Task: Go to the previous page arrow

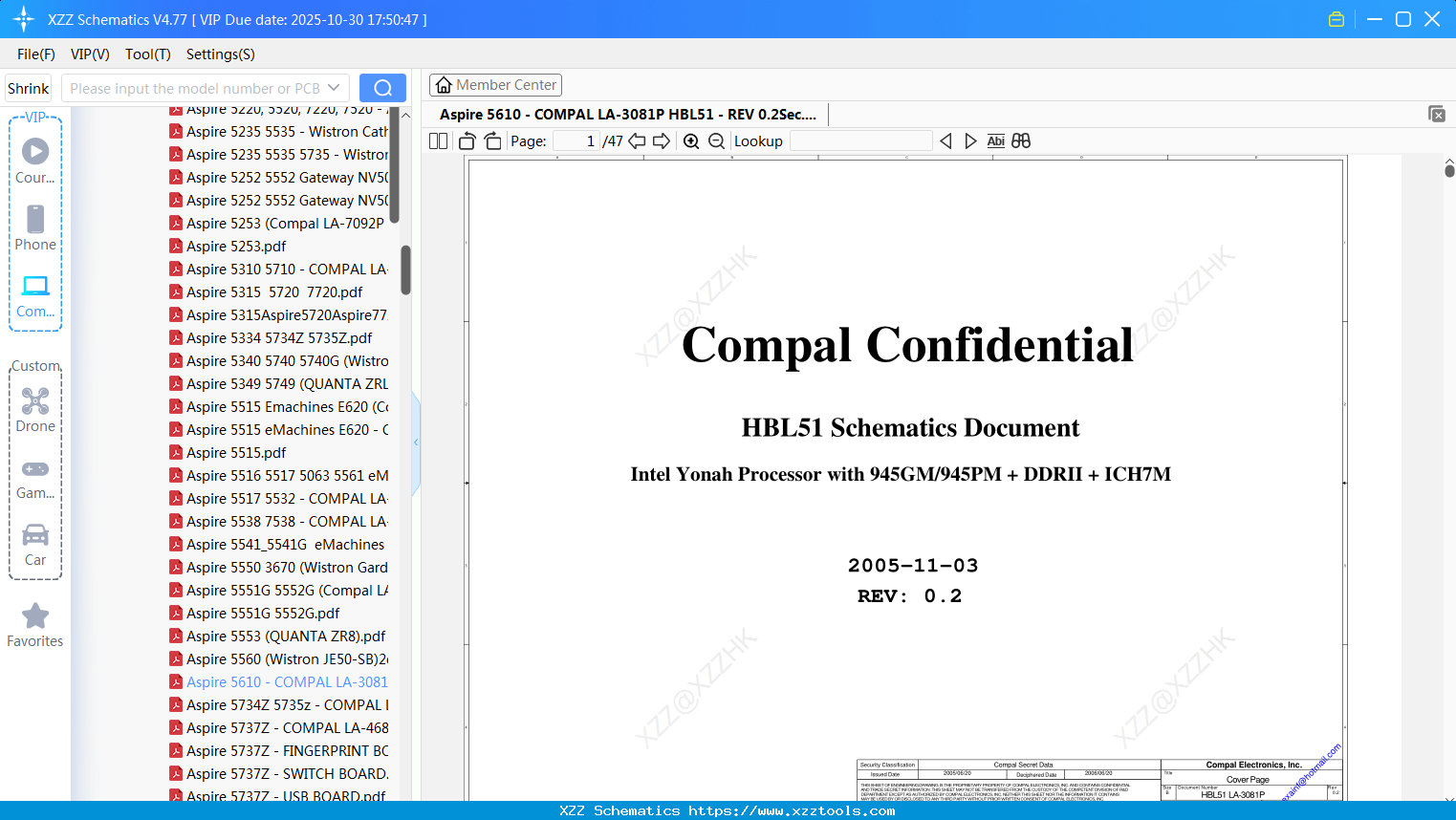Action: (x=637, y=141)
